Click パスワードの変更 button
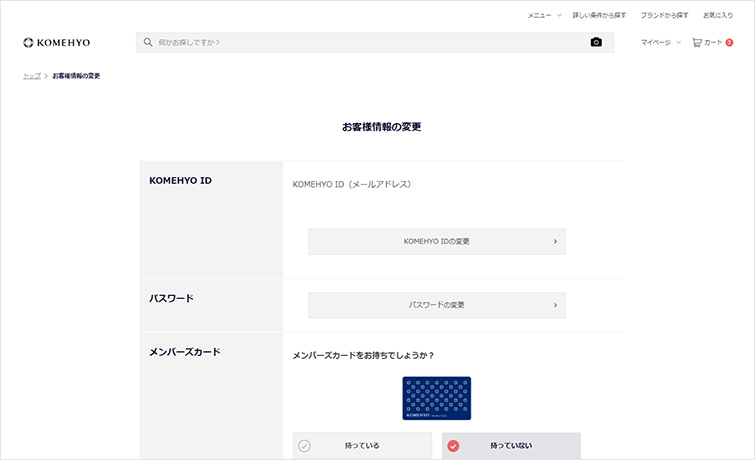Screen dimensions: 755x460 pos(437,305)
